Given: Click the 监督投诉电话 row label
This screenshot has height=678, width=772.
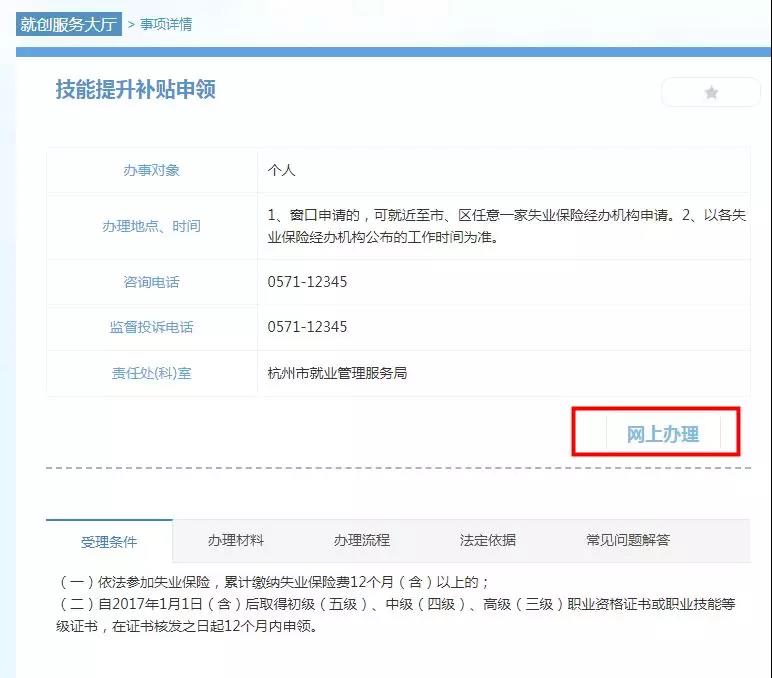Looking at the screenshot, I should pyautogui.click(x=152, y=327).
